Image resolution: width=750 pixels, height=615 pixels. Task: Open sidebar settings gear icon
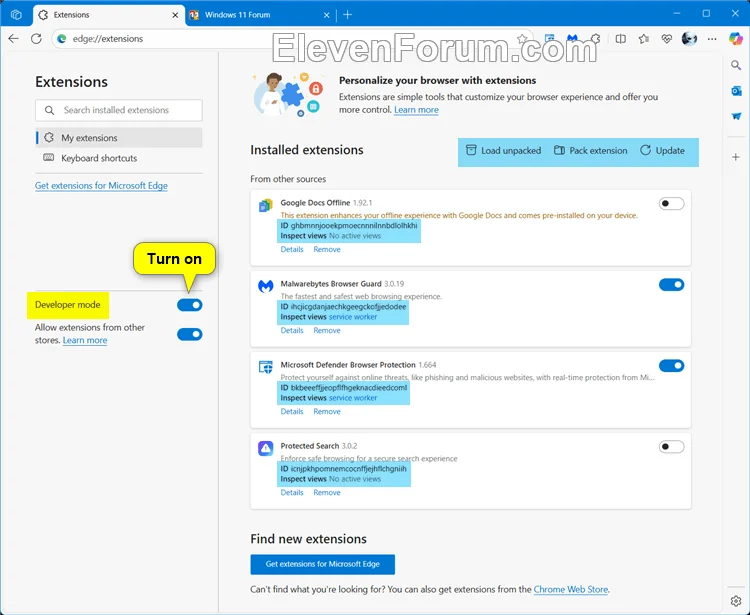coord(736,601)
